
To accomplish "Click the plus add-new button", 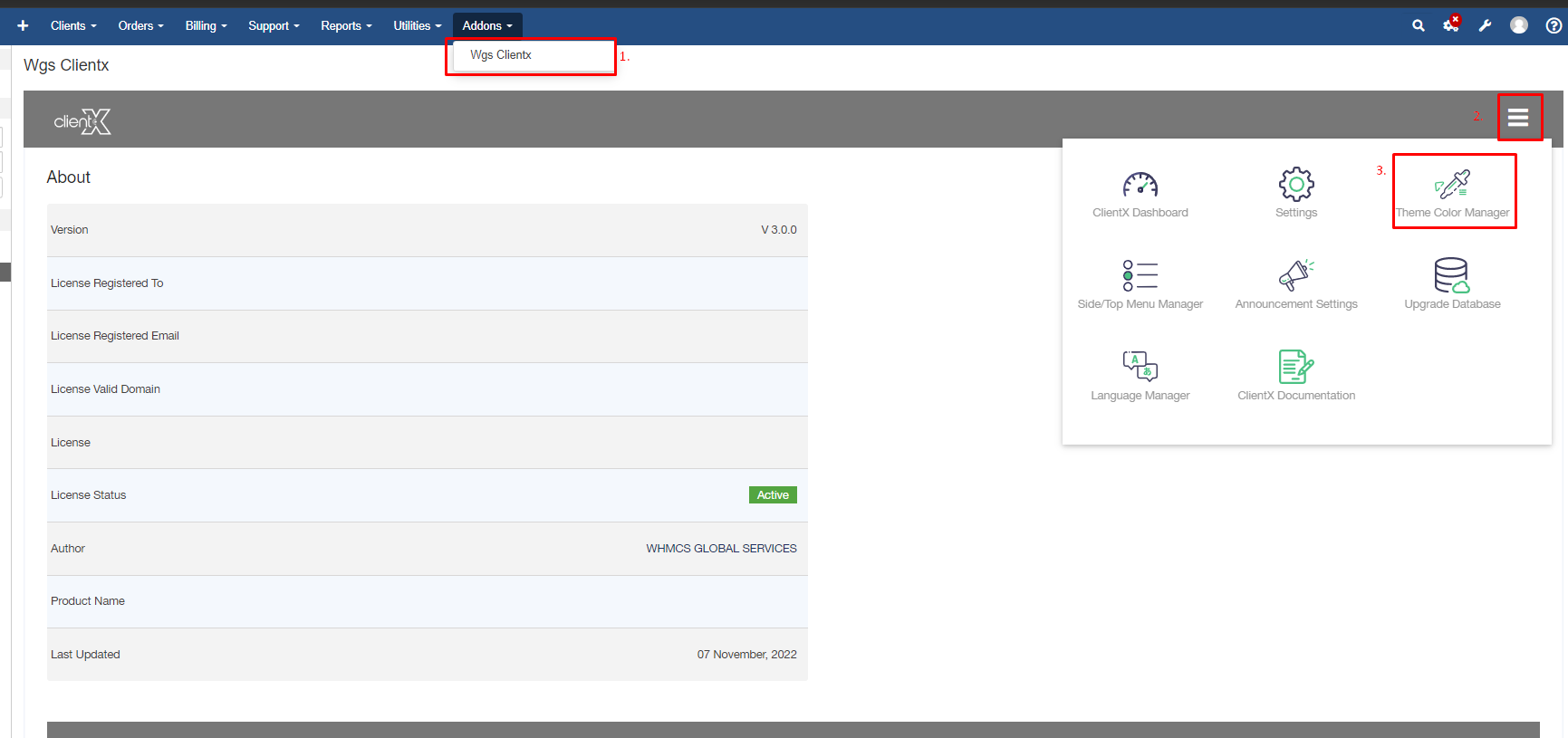I will pyautogui.click(x=23, y=25).
